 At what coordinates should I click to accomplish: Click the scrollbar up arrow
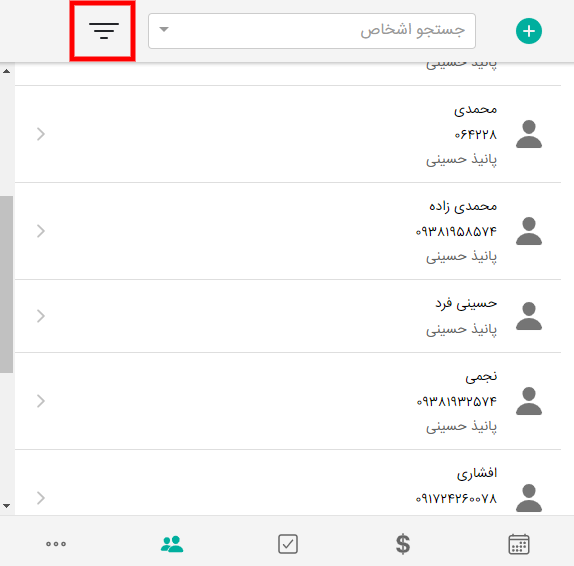click(x=6, y=71)
